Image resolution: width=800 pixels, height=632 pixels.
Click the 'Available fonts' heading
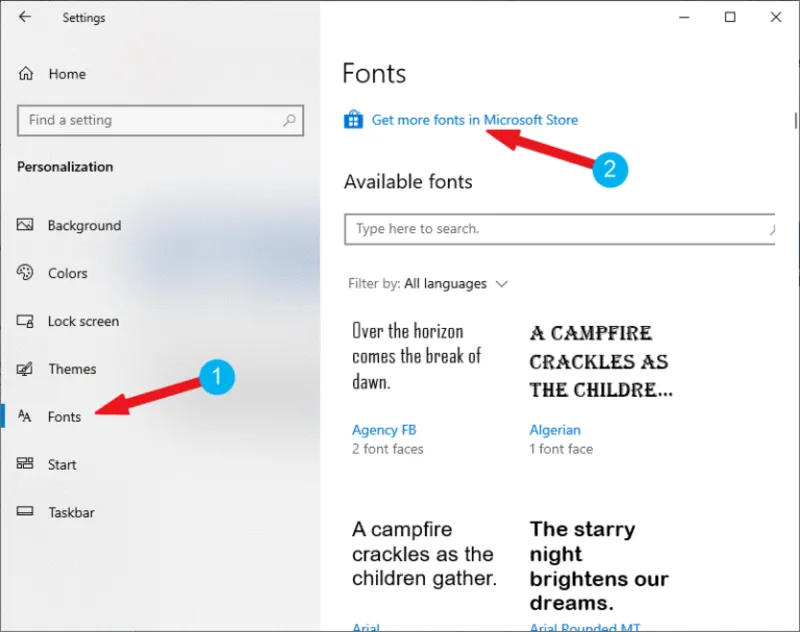[408, 182]
